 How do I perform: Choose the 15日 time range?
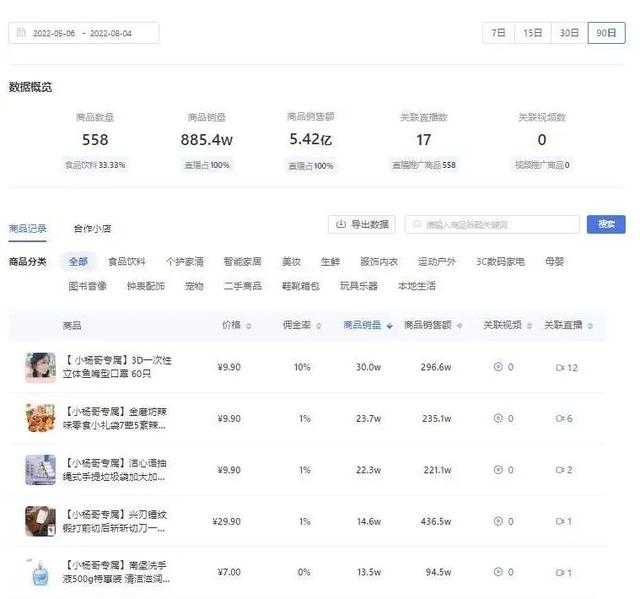pyautogui.click(x=532, y=33)
